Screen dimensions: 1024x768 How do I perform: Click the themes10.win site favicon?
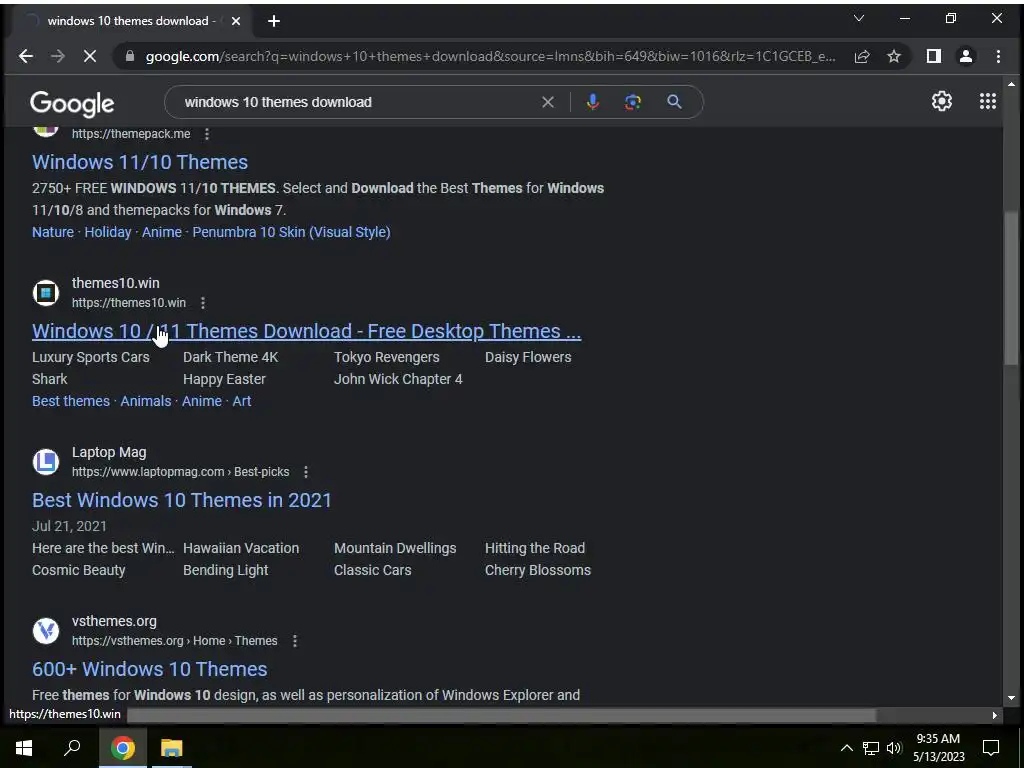(x=46, y=293)
